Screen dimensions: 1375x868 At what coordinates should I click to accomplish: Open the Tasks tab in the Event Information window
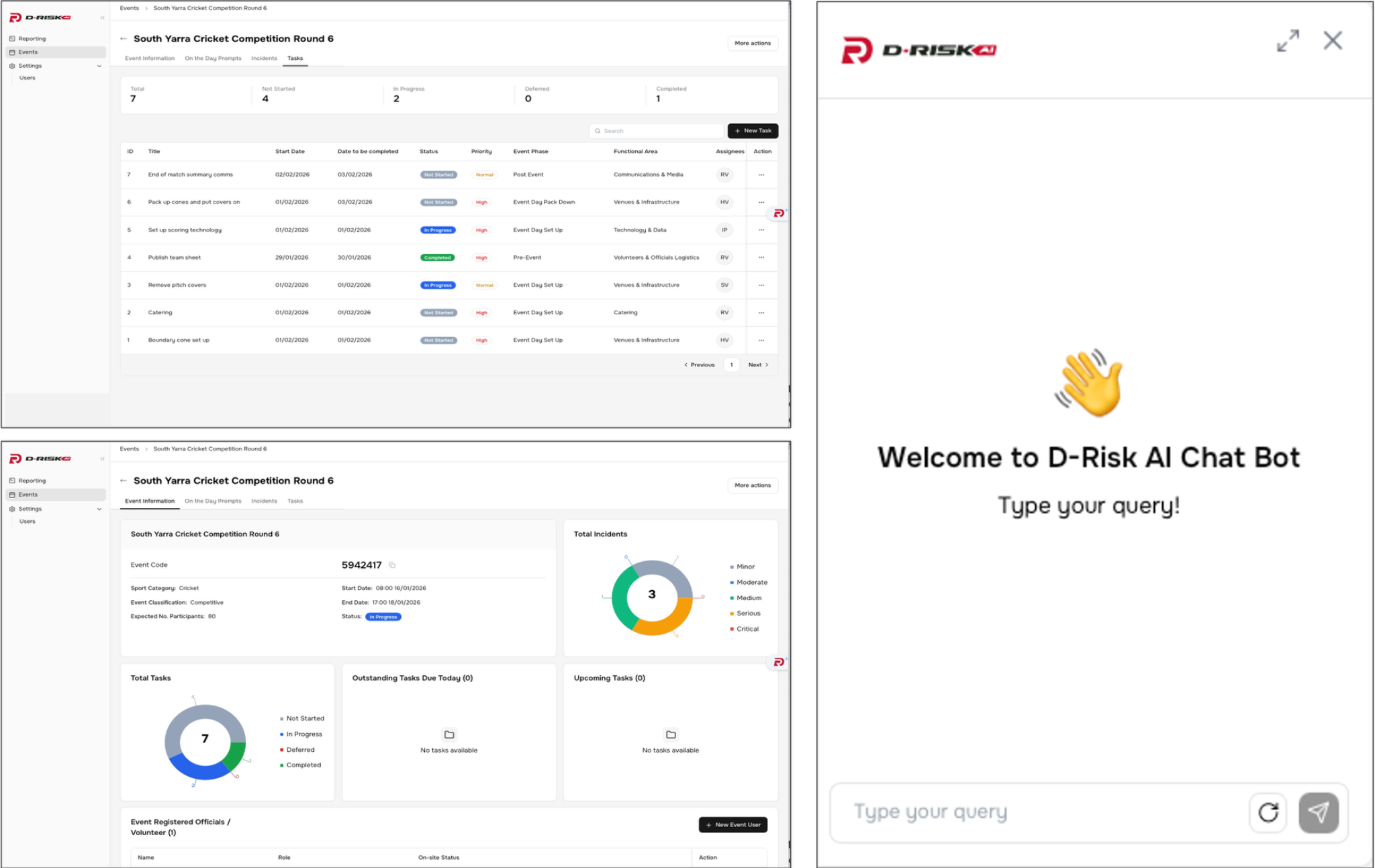click(295, 501)
